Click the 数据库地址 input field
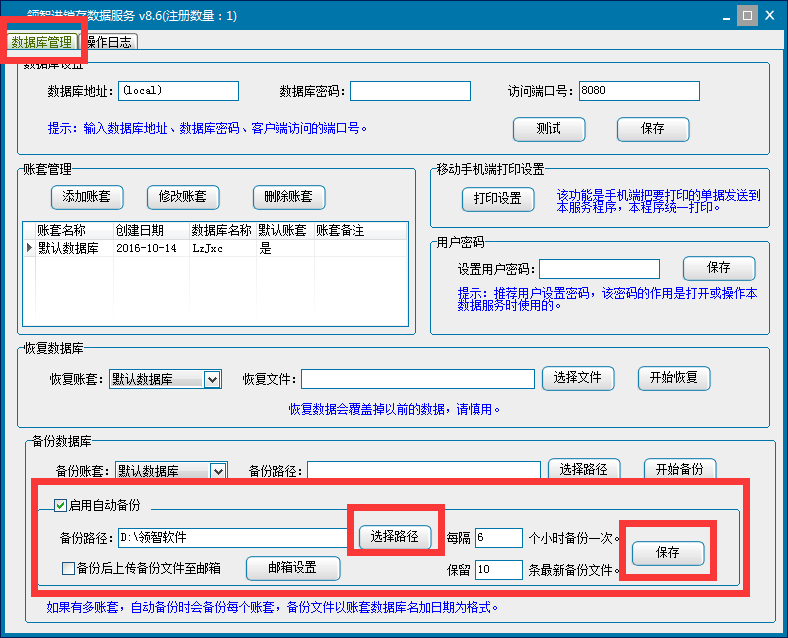This screenshot has width=788, height=638. pyautogui.click(x=178, y=91)
